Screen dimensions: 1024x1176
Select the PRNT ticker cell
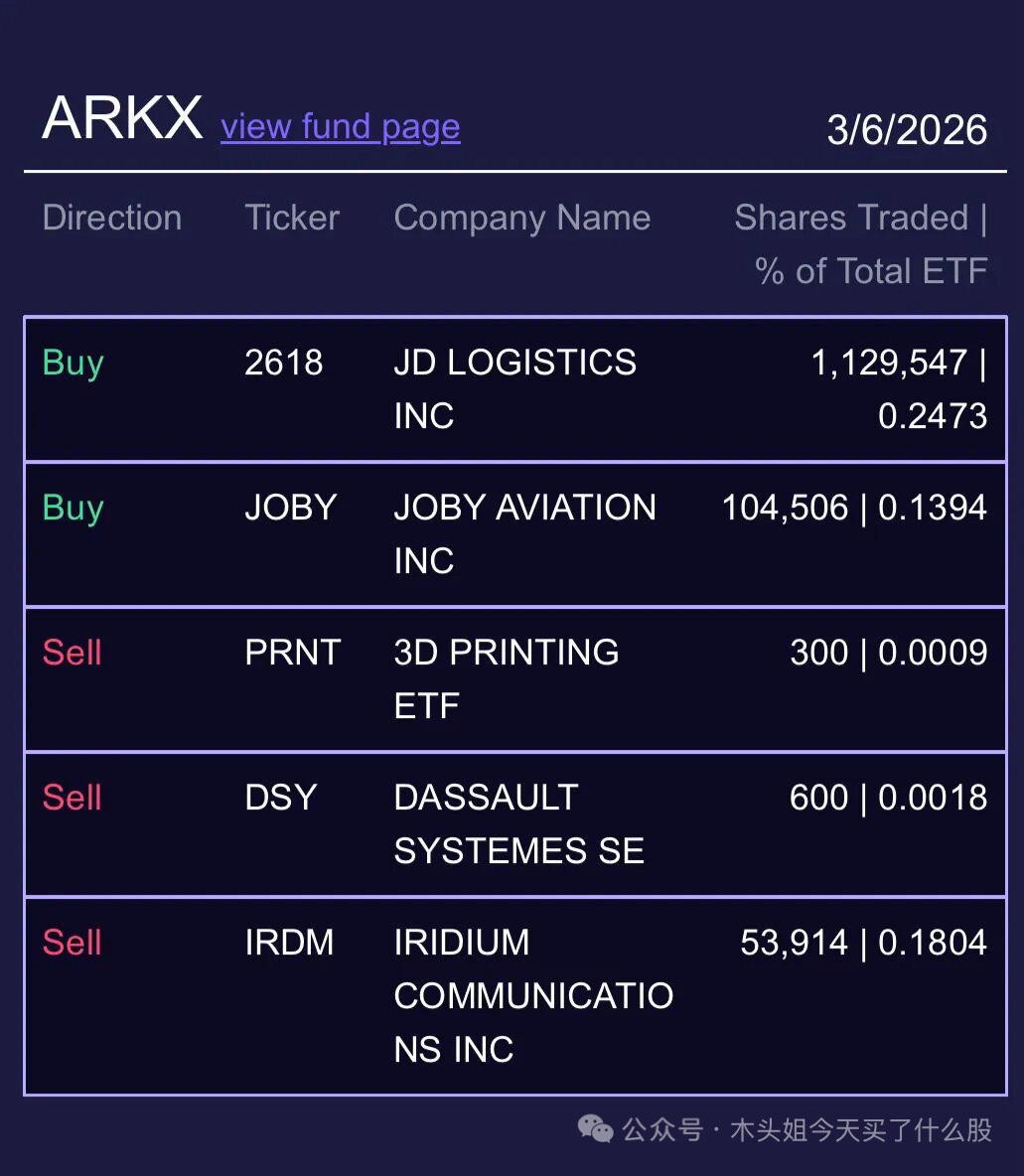[x=293, y=653]
